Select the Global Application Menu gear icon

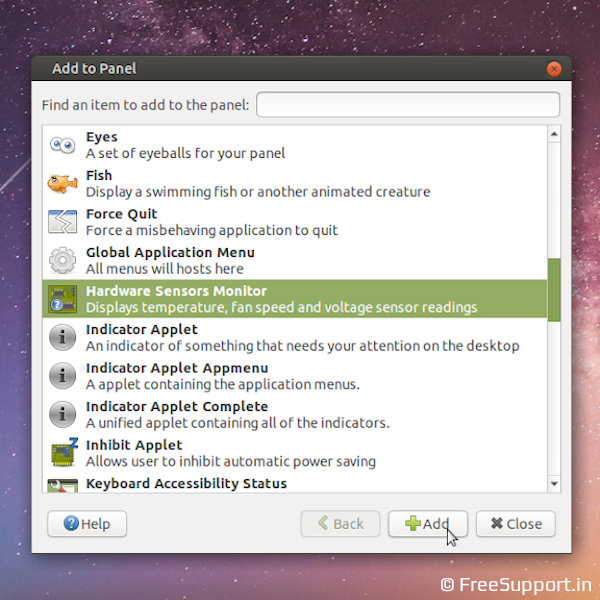click(62, 260)
